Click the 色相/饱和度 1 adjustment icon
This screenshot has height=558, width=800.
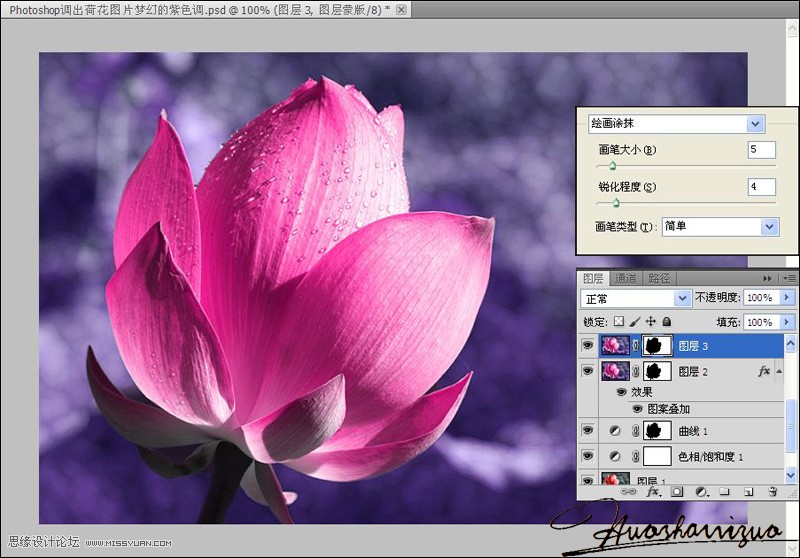[x=615, y=456]
